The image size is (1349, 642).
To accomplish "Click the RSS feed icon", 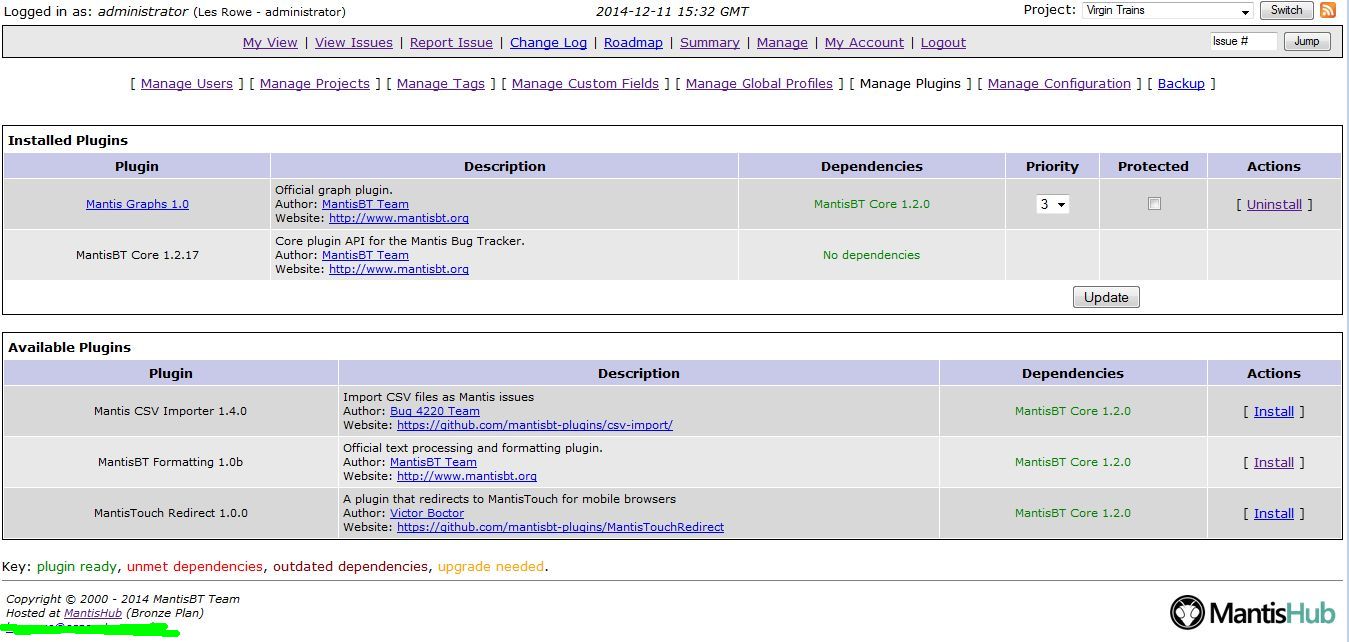I will tap(1328, 11).
